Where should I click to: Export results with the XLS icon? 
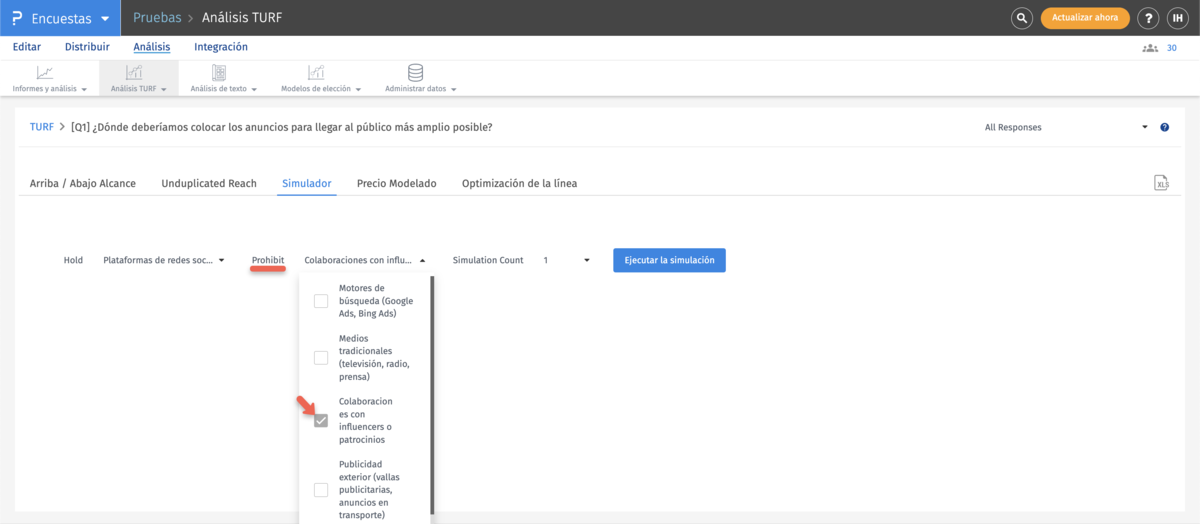[1161, 183]
